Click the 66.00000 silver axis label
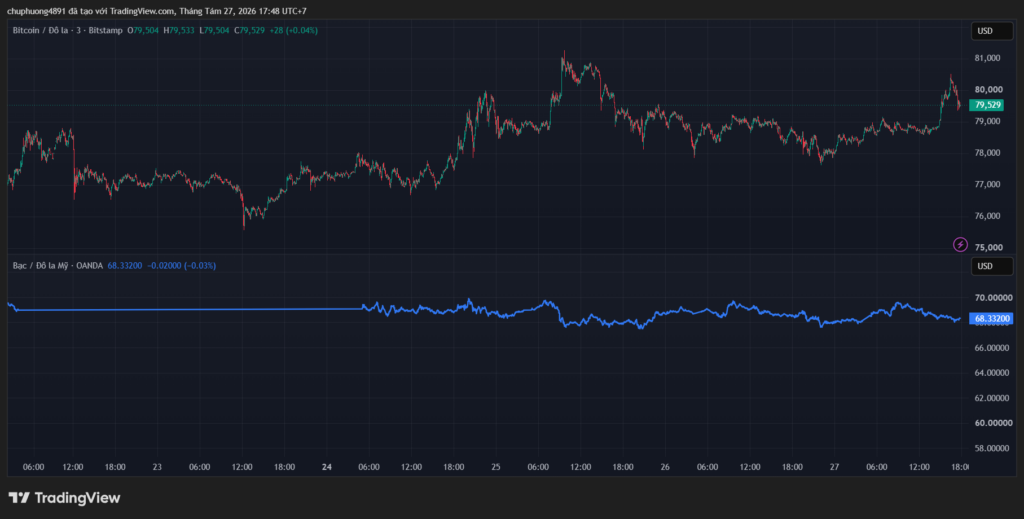The image size is (1024, 519). [x=991, y=348]
